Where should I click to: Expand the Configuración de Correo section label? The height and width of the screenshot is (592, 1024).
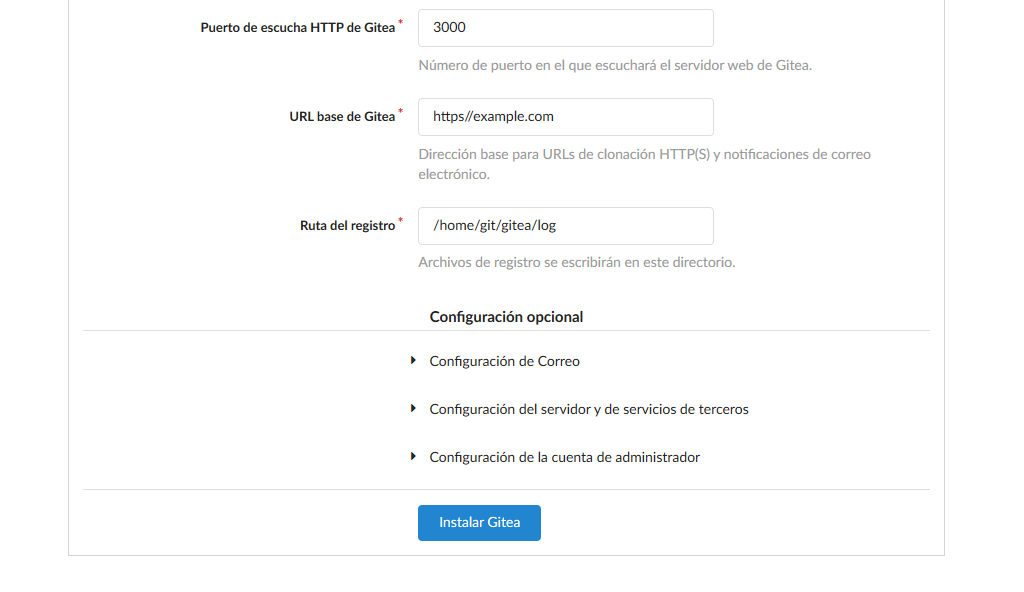tap(504, 361)
